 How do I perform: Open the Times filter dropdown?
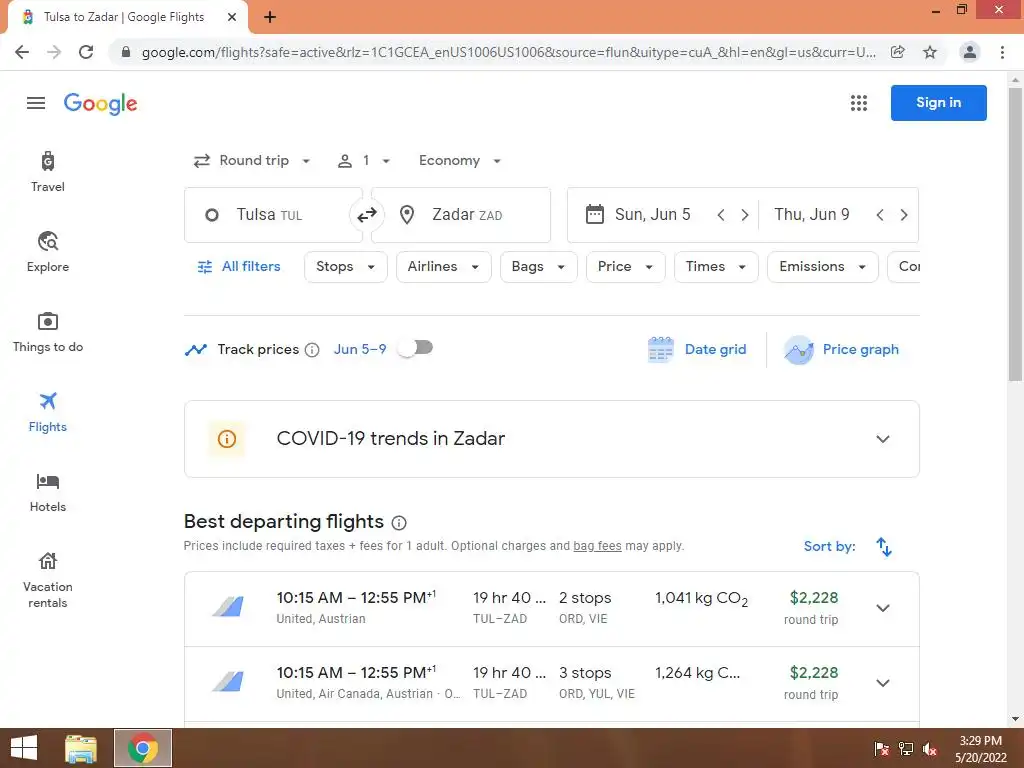click(x=716, y=266)
